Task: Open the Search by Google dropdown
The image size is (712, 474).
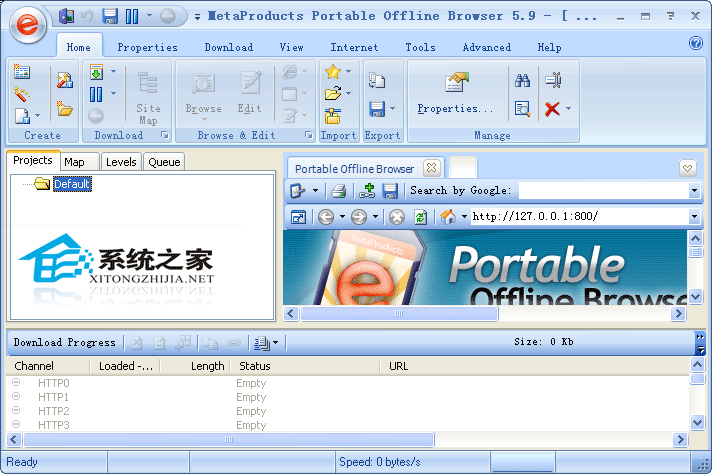Action: pos(694,191)
